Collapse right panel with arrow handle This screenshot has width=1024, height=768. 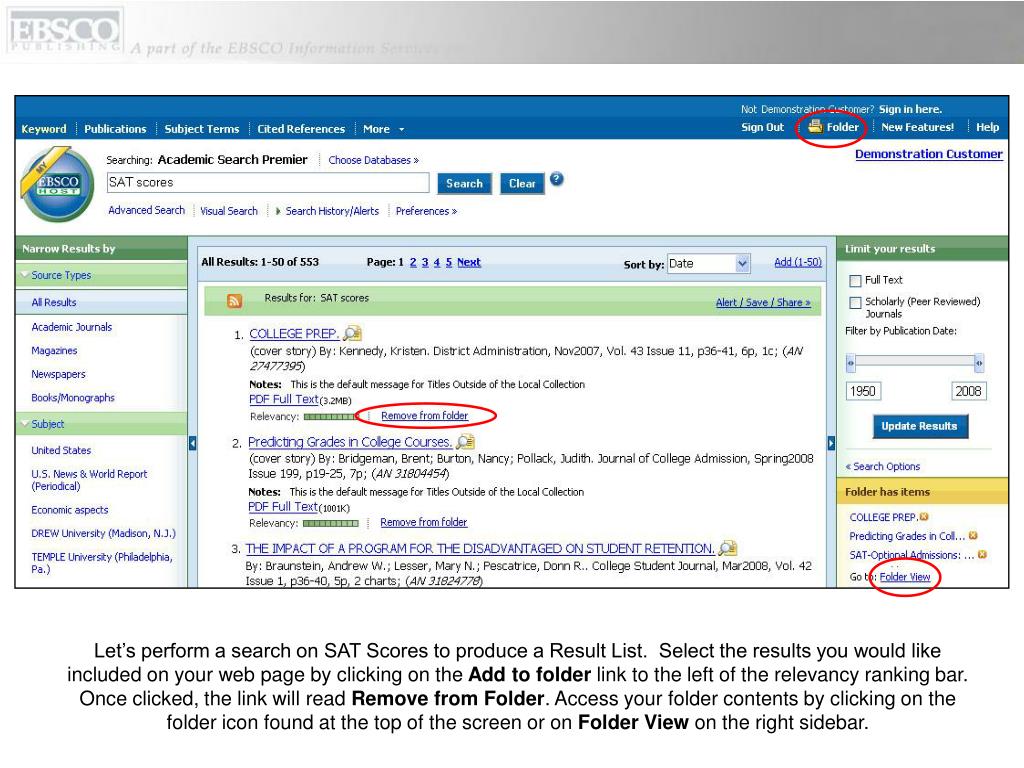click(831, 443)
